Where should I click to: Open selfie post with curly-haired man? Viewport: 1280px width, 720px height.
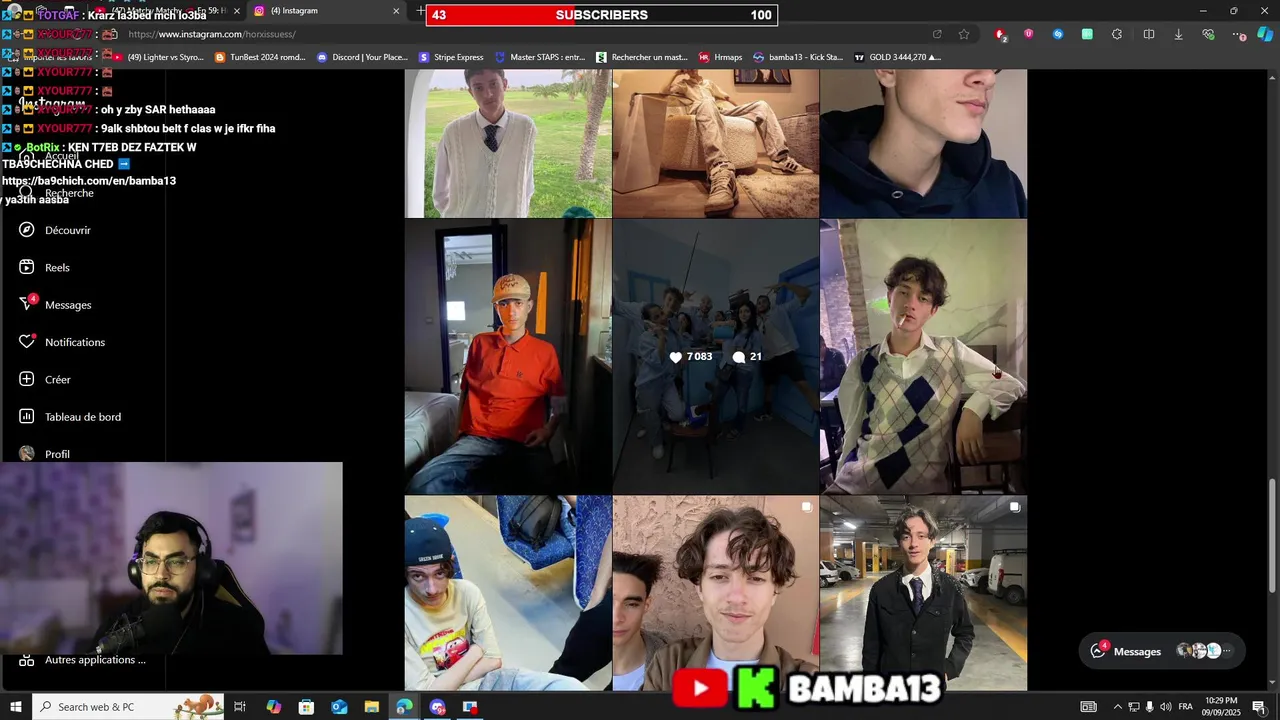click(715, 593)
